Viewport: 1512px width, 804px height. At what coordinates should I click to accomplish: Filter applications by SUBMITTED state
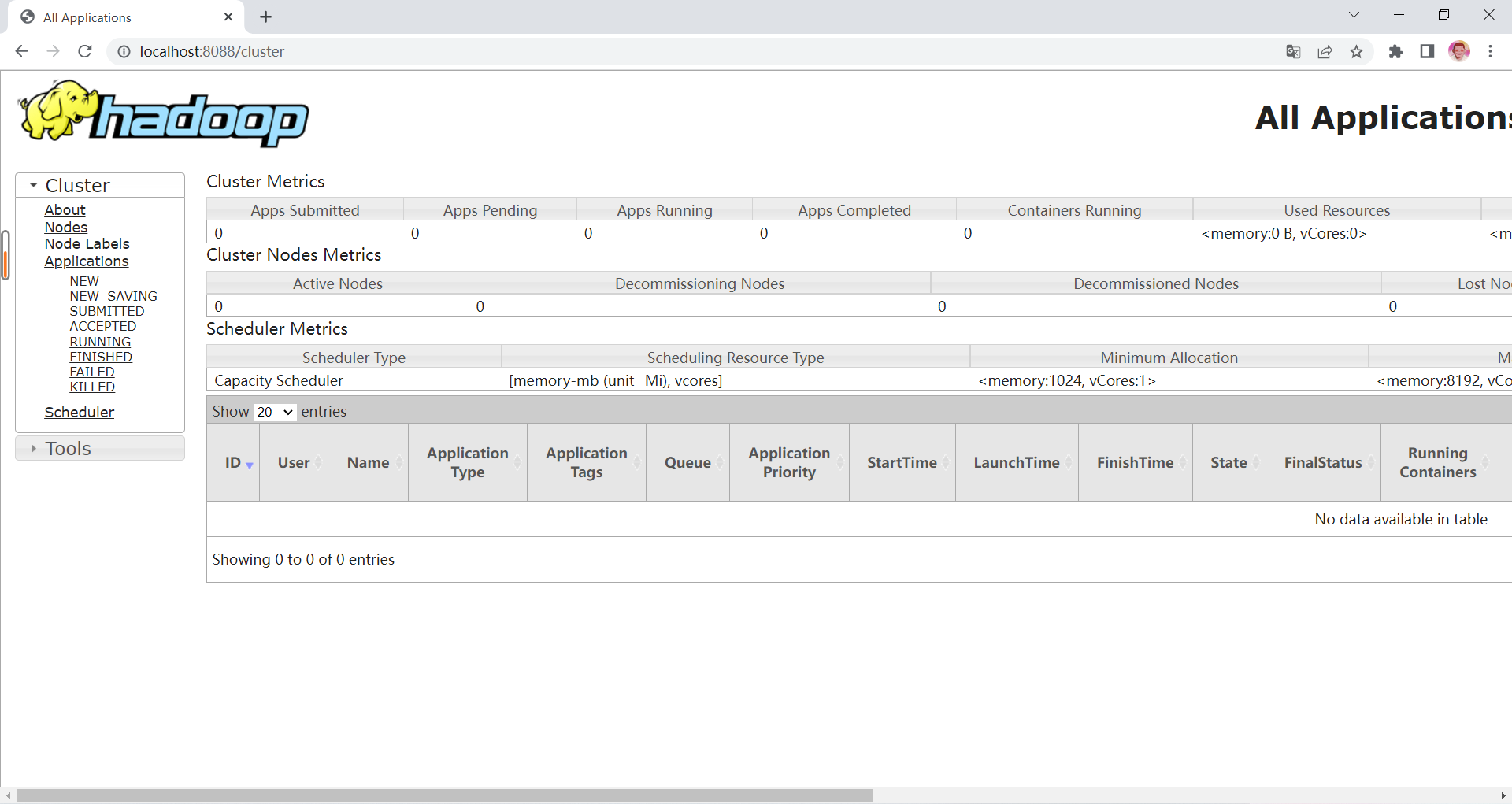[x=107, y=311]
